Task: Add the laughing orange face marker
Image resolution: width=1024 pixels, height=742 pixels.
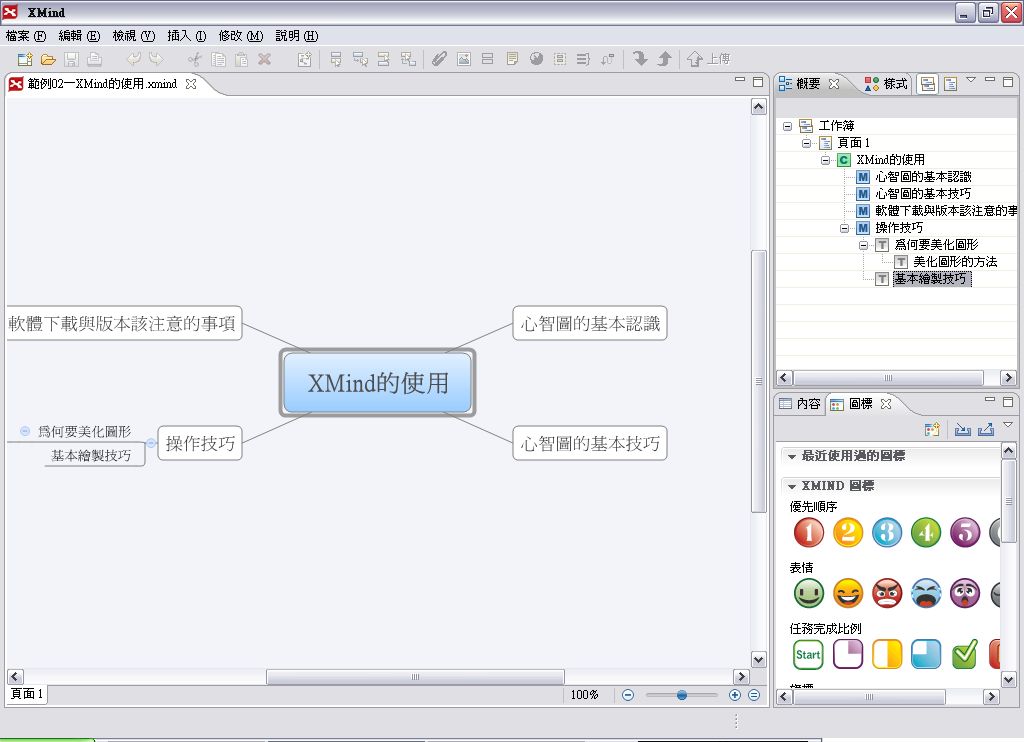Action: [848, 594]
